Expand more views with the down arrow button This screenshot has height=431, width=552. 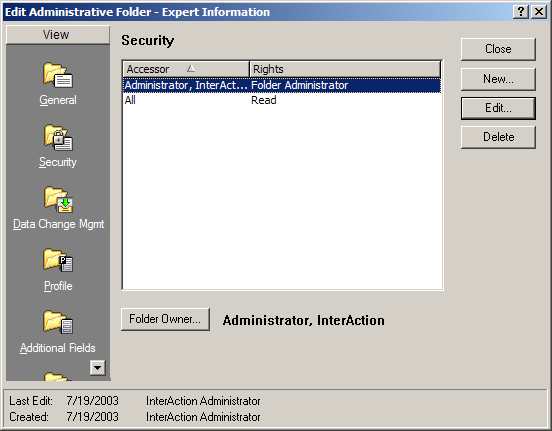coord(98,368)
